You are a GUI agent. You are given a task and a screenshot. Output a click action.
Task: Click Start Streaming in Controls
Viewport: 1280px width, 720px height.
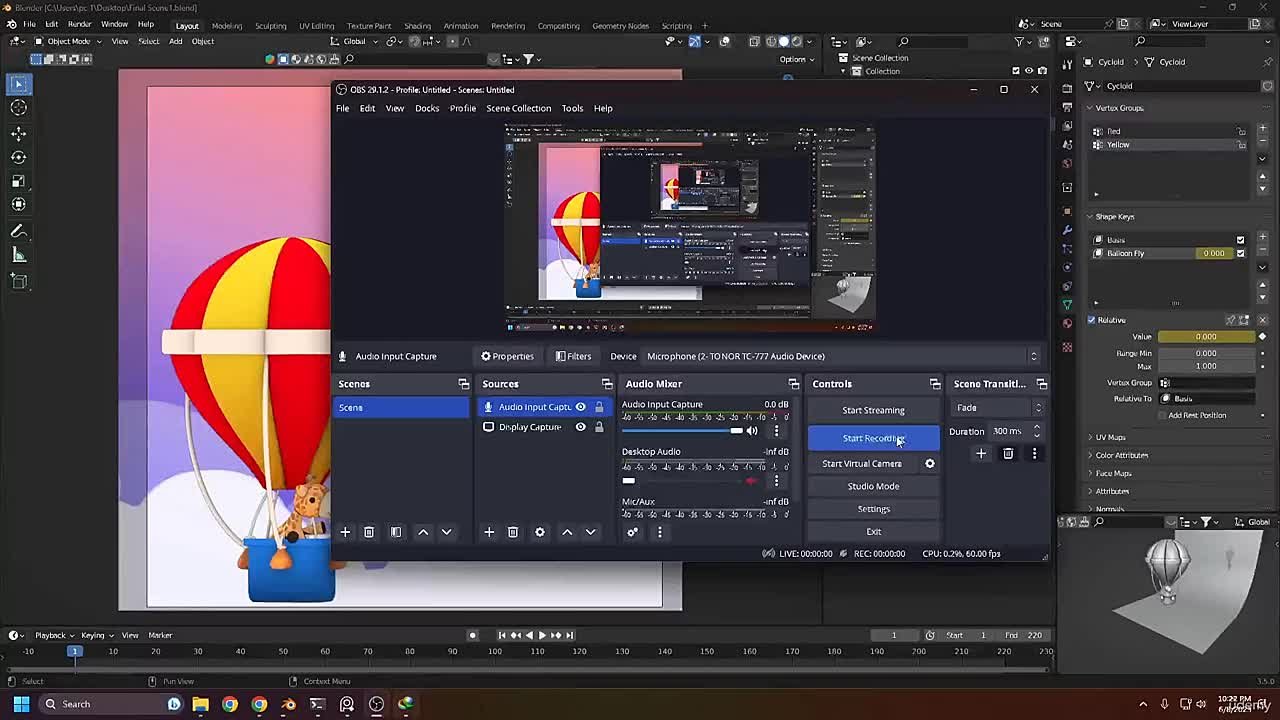click(873, 410)
